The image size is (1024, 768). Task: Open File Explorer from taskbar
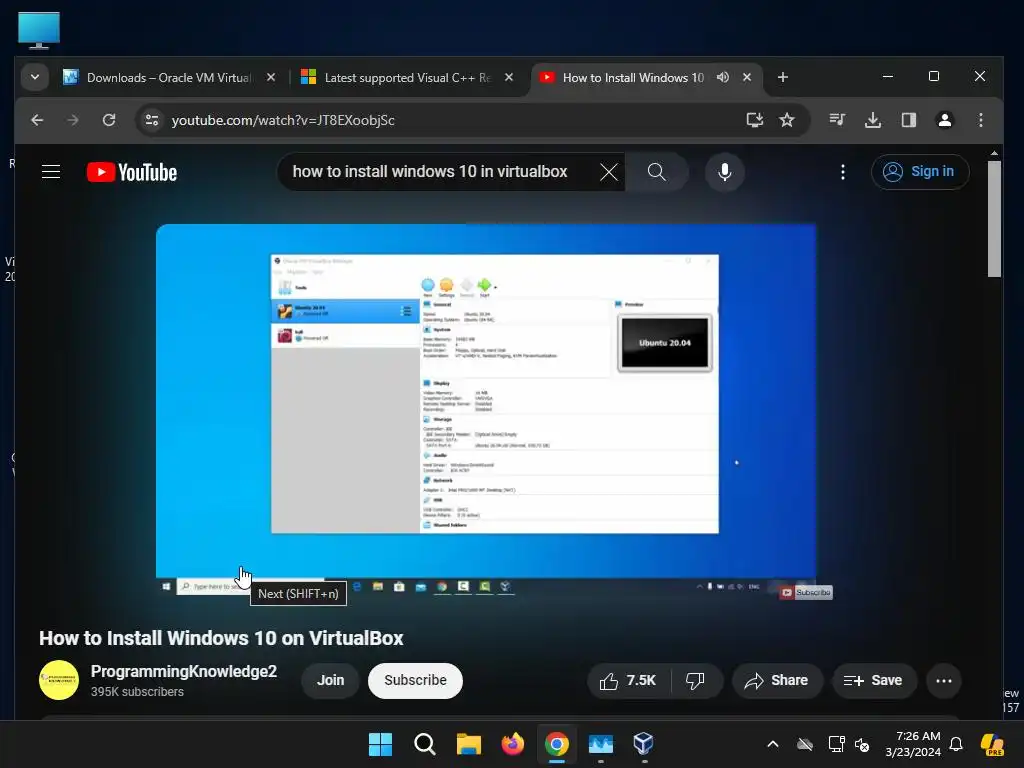coord(468,744)
